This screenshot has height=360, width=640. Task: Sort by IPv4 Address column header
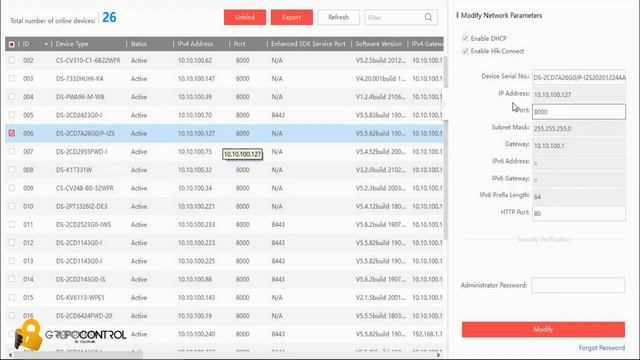click(195, 44)
